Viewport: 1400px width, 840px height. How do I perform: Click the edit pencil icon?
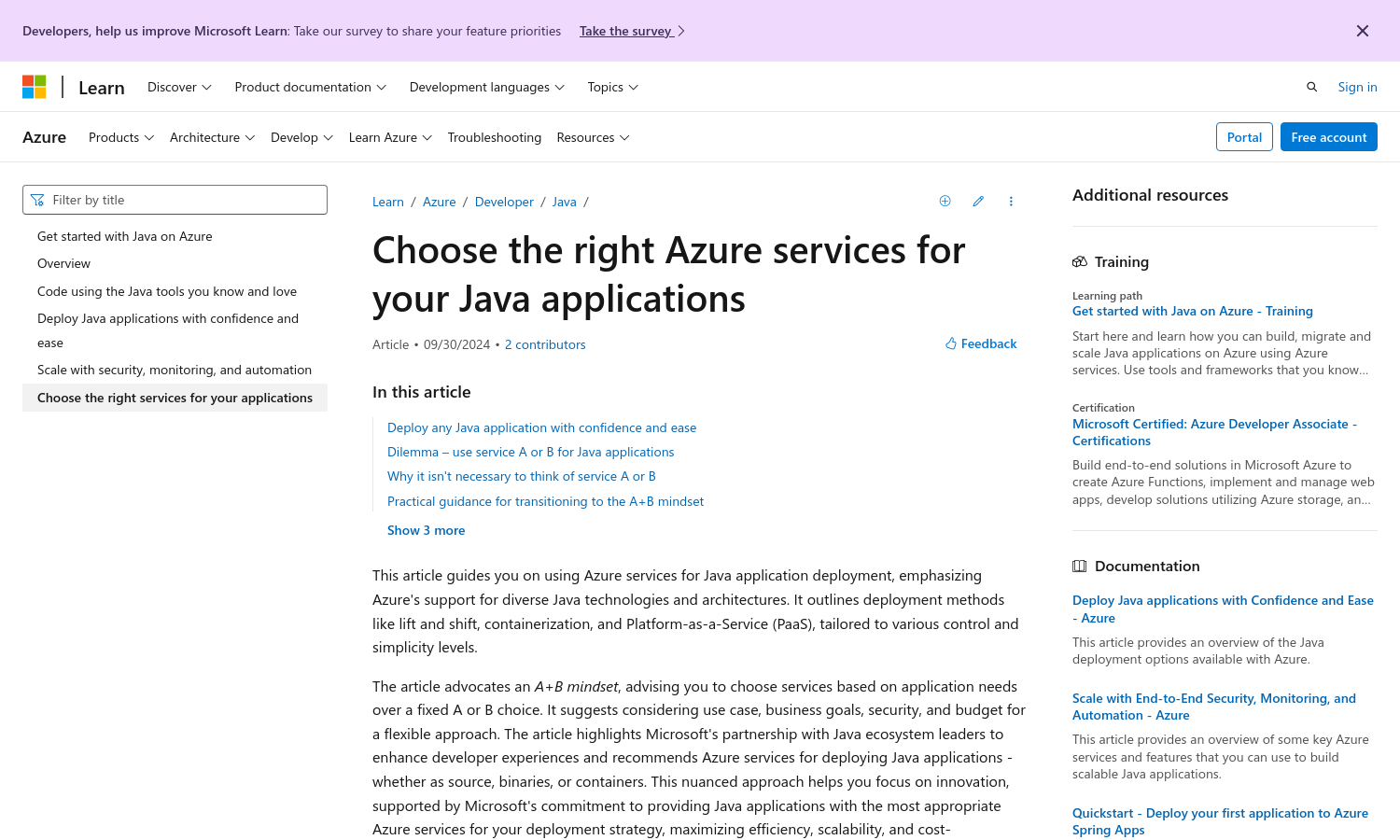coord(978,202)
